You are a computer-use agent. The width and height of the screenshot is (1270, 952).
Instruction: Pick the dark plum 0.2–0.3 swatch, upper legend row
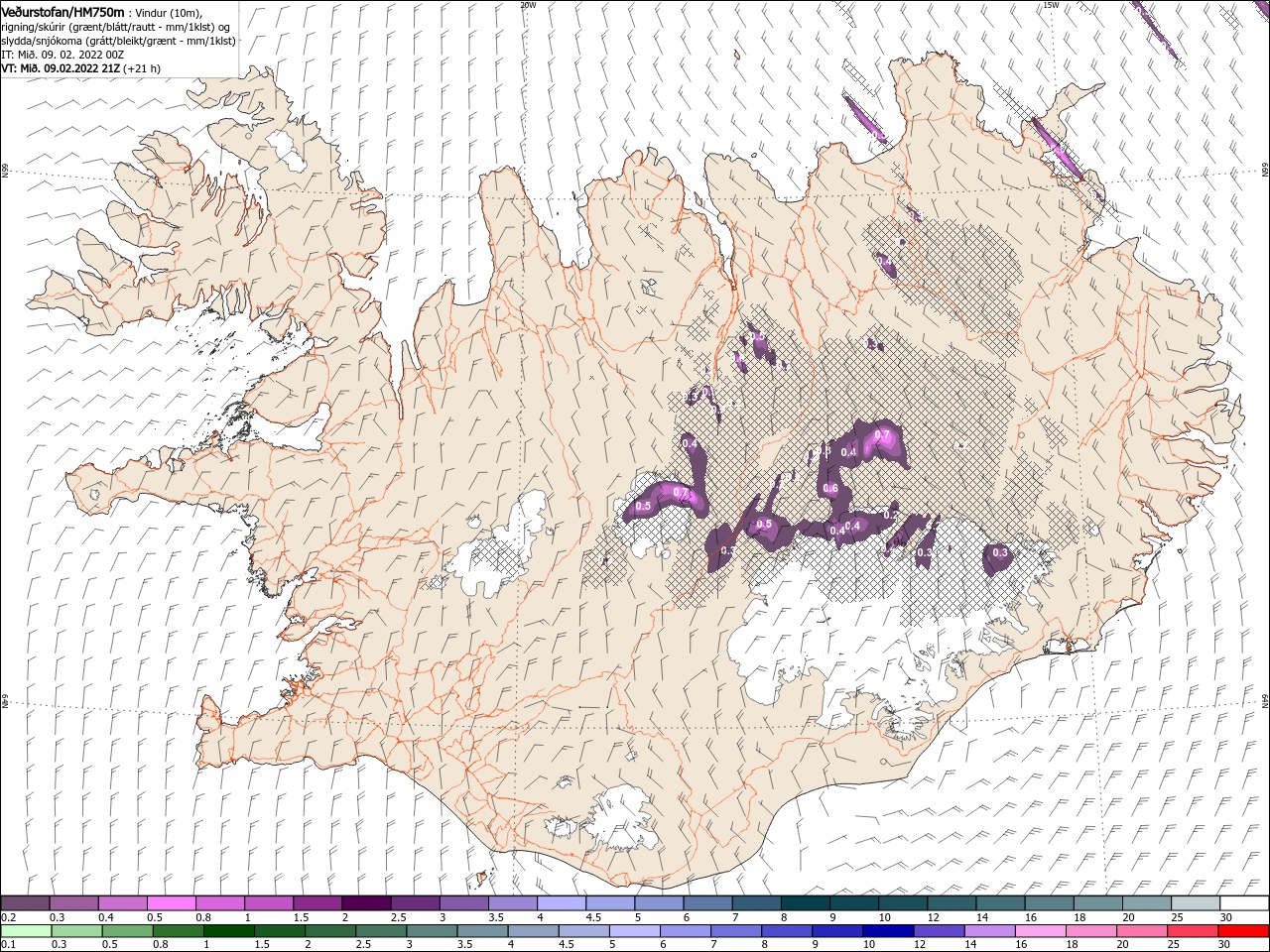25,903
